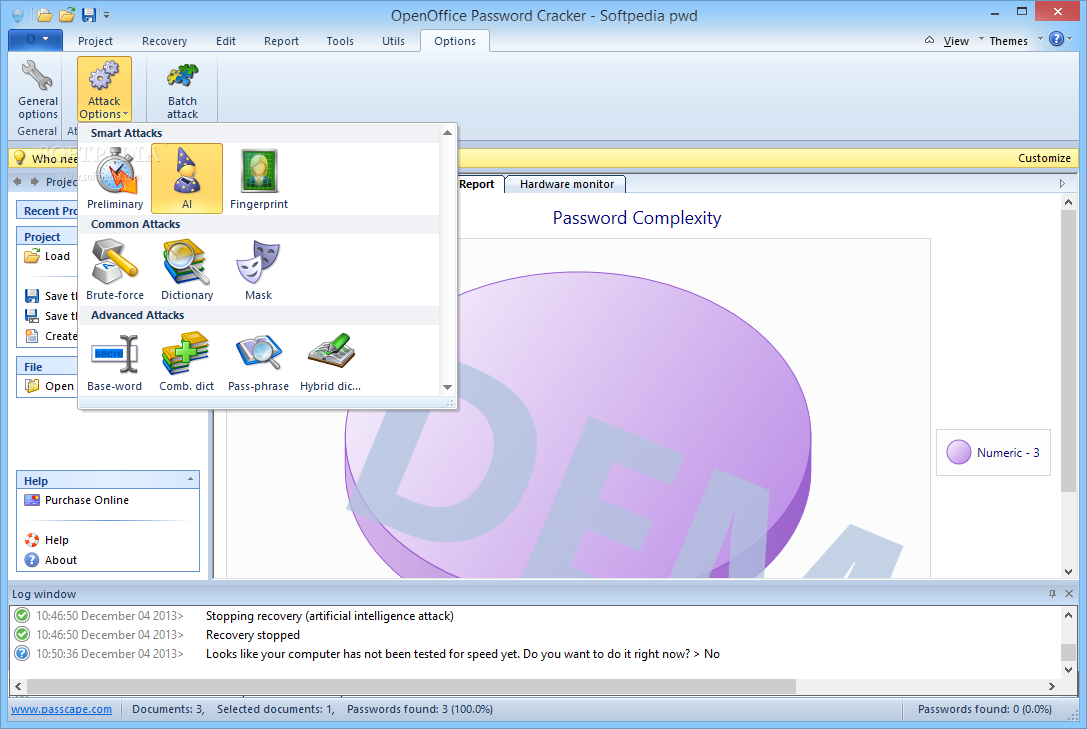Screen dimensions: 1087x729
Task: Click 'Stopping recovery' log entry
Action: pyautogui.click(x=330, y=616)
